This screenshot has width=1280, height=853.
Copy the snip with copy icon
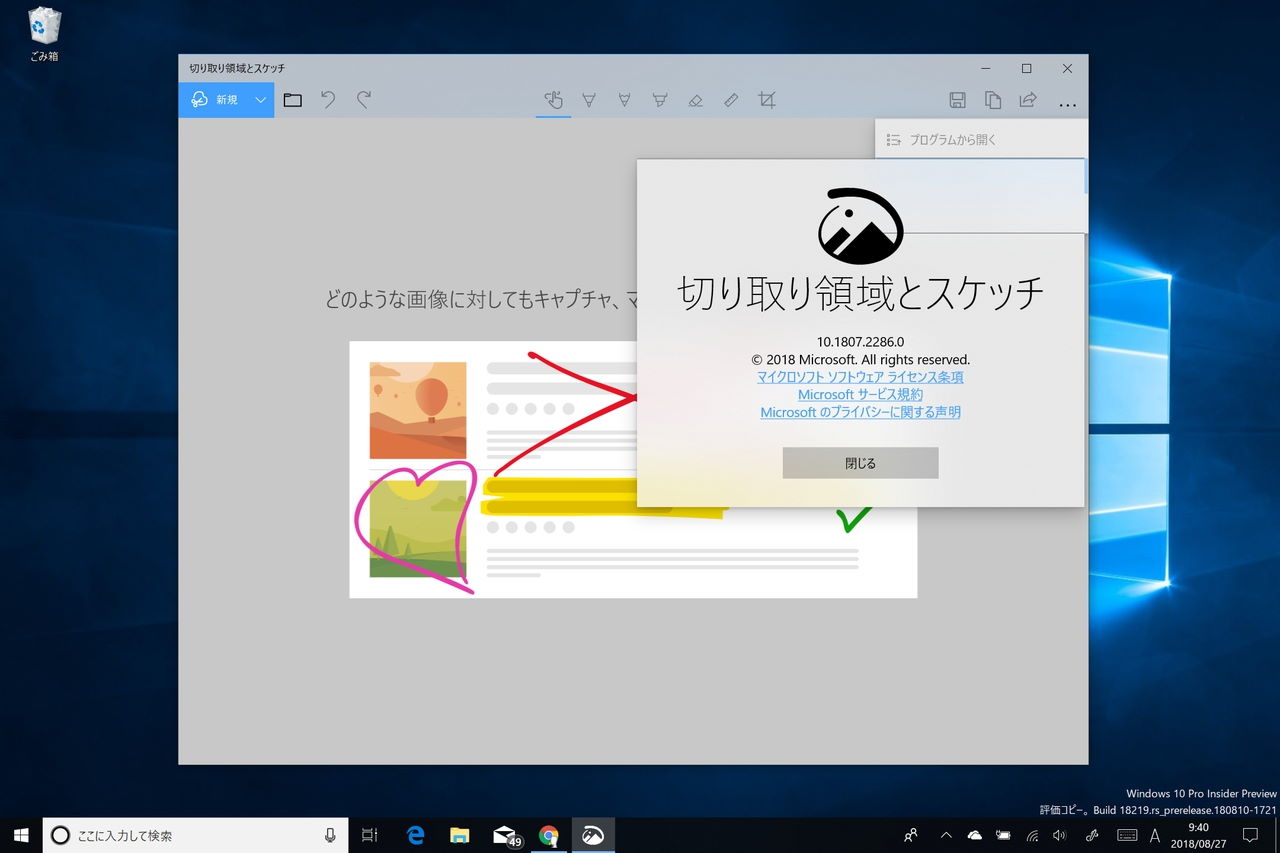pyautogui.click(x=993, y=100)
